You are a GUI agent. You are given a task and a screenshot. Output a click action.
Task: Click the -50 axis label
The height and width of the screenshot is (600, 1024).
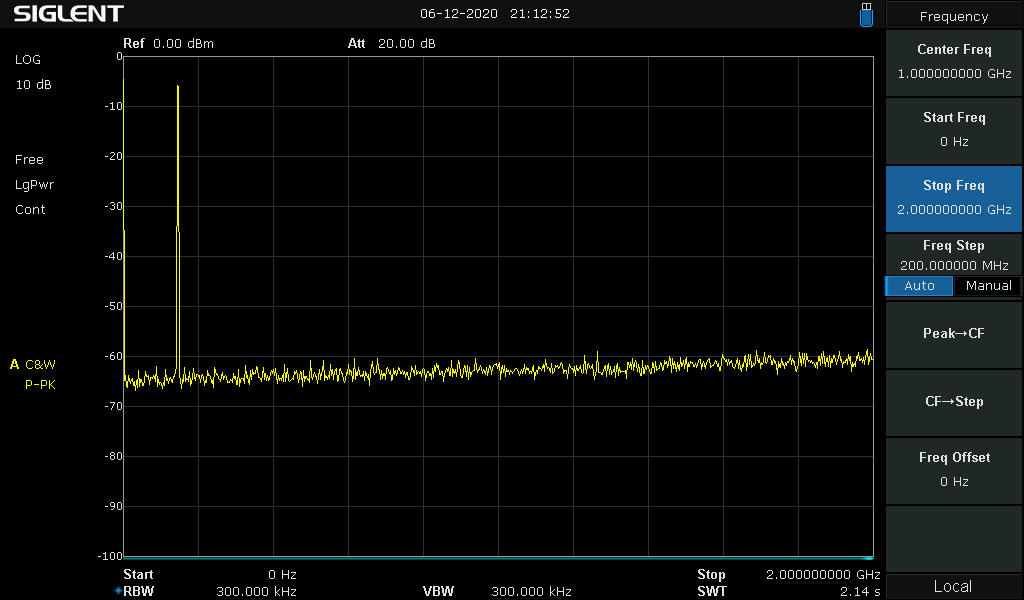[x=114, y=306]
